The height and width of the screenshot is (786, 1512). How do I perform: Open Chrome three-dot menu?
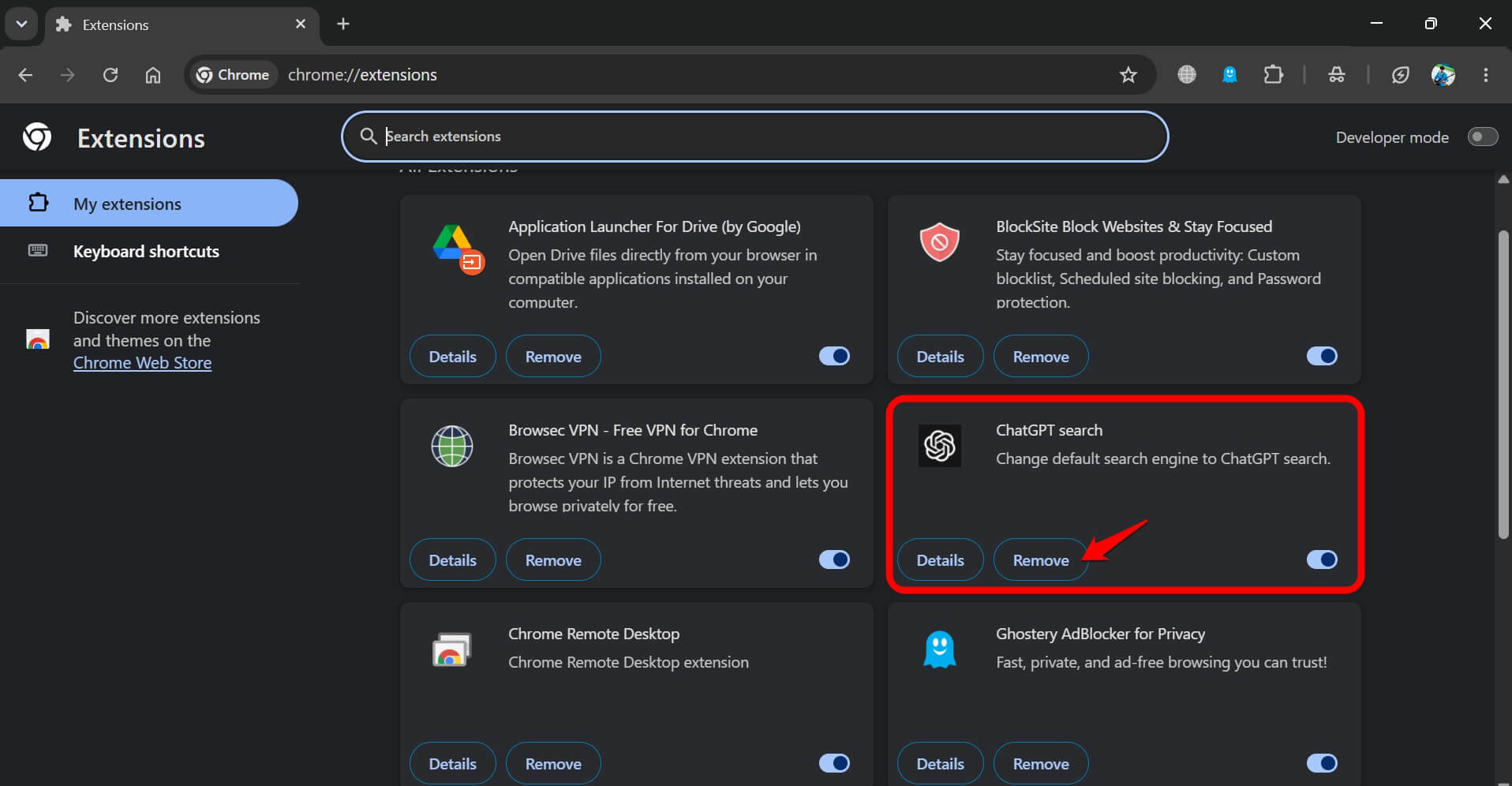1486,75
